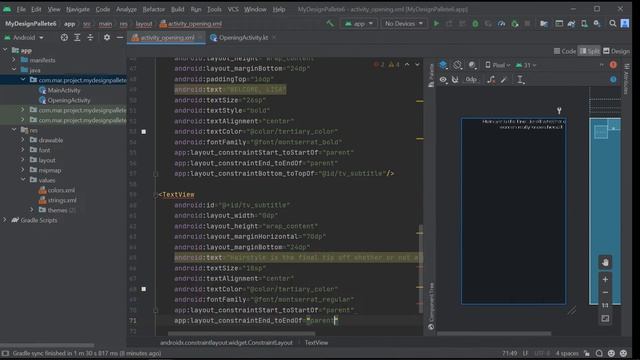The height and width of the screenshot is (360, 640).
Task: Reset design preview zoom to 1:1
Action: pos(605,305)
